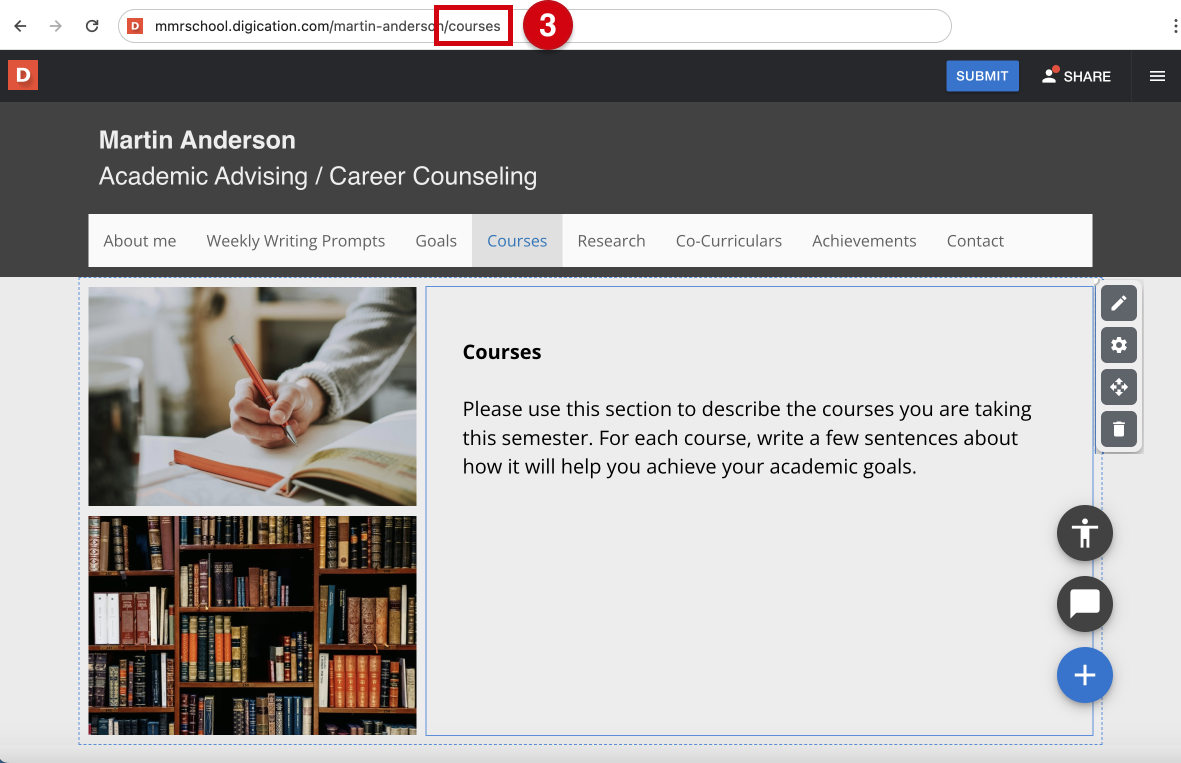Screen dimensions: 1181x763
Task: Open the comments chat bubble button
Action: coord(1085,604)
